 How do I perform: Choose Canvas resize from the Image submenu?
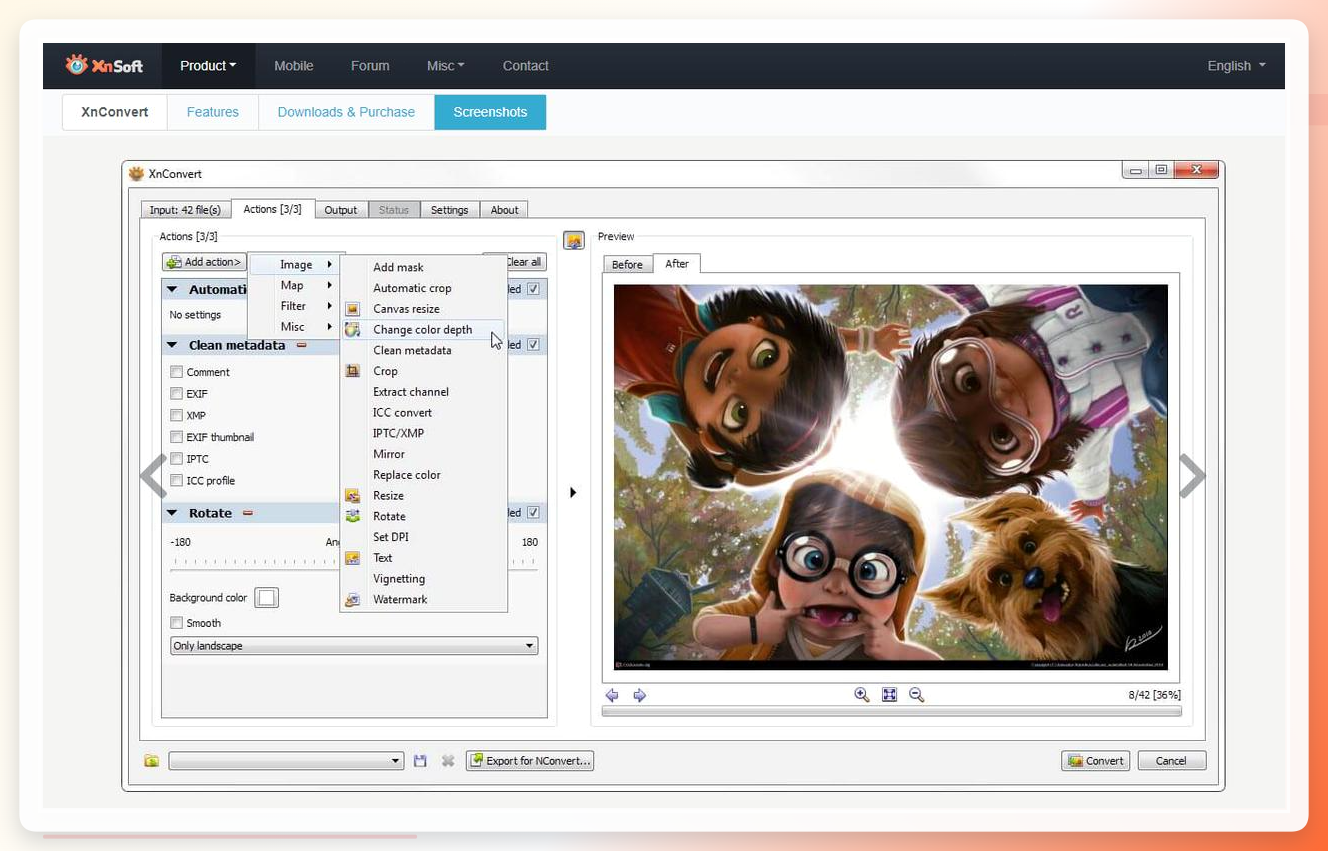(x=406, y=309)
